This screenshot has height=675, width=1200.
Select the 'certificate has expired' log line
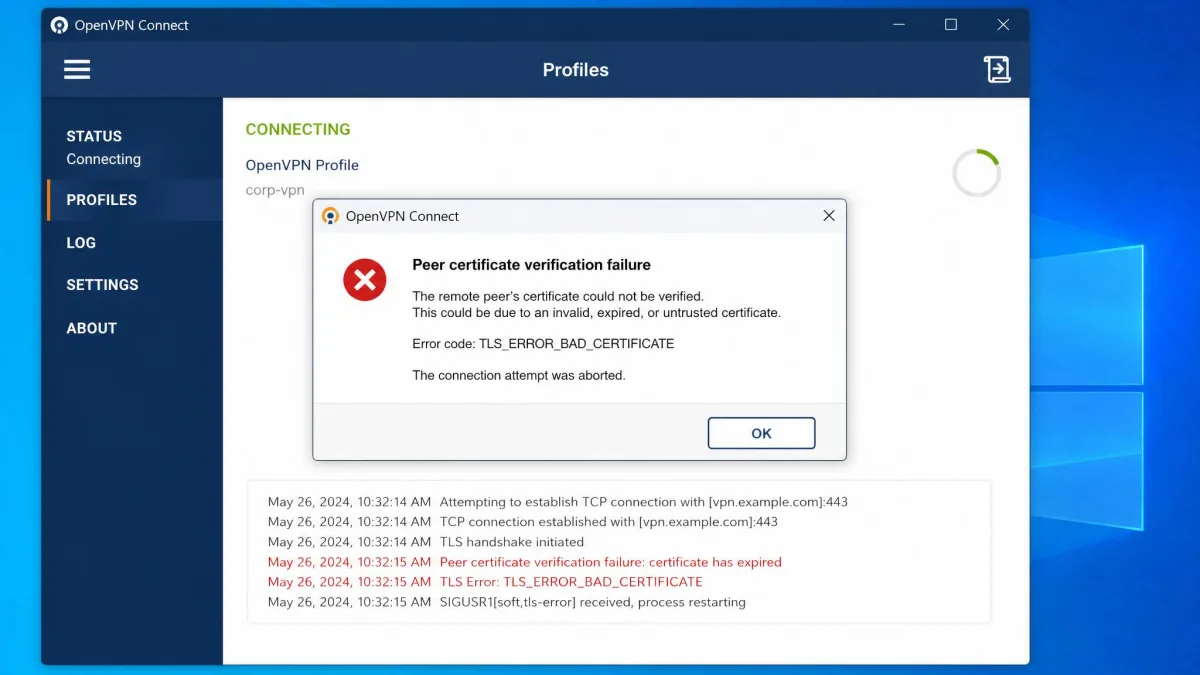coord(524,562)
